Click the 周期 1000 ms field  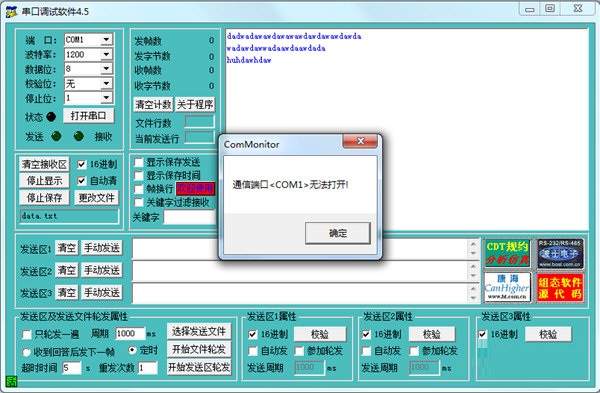point(130,333)
